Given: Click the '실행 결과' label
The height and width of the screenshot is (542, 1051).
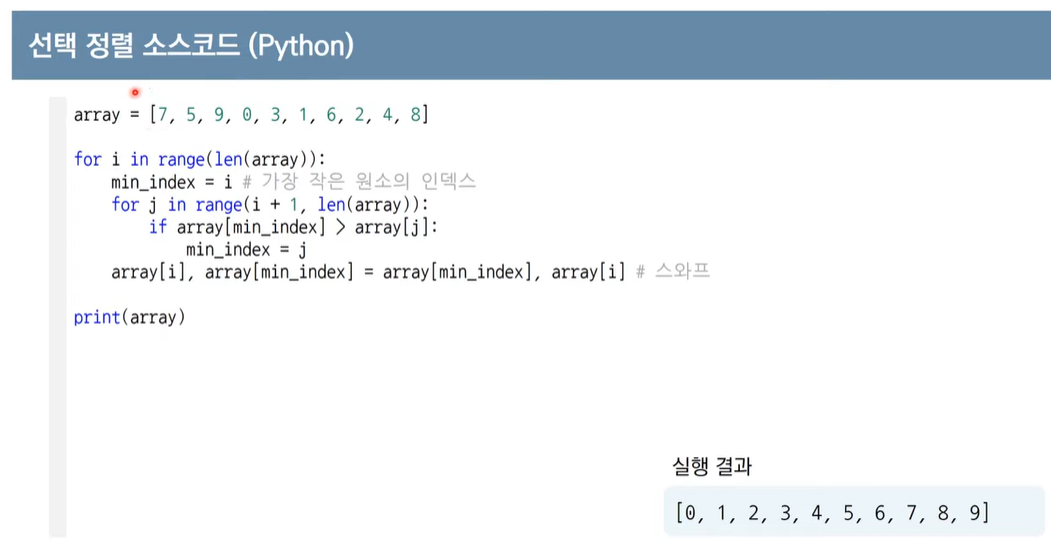Looking at the screenshot, I should click(x=711, y=466).
